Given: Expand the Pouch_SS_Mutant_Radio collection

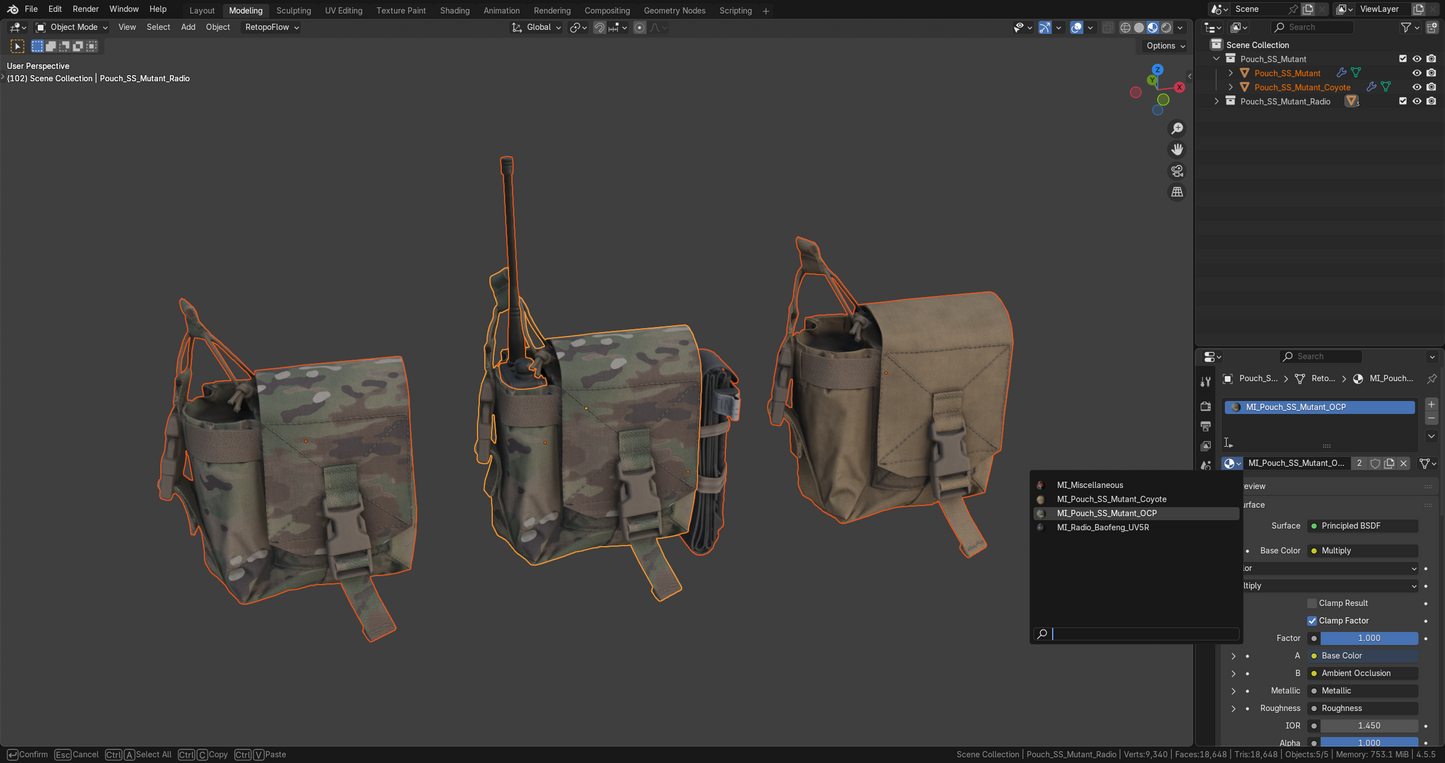Looking at the screenshot, I should coord(1217,100).
